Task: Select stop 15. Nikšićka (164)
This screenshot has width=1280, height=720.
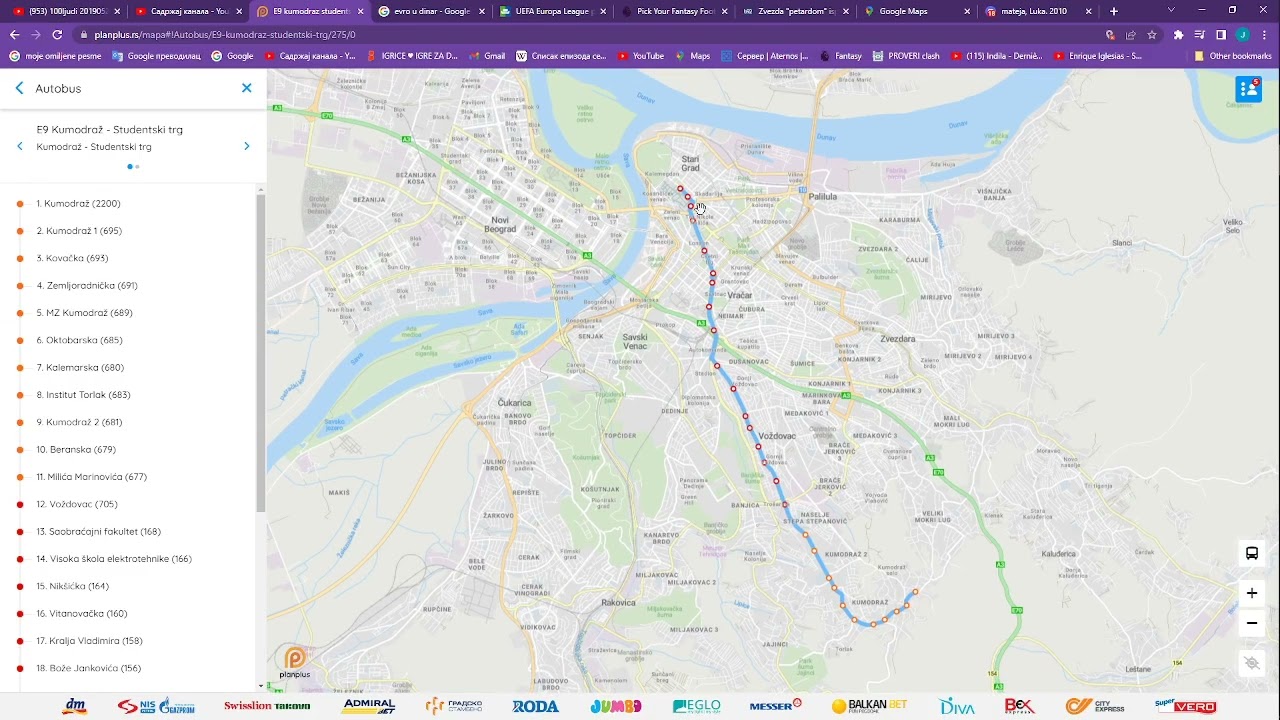Action: (x=72, y=586)
